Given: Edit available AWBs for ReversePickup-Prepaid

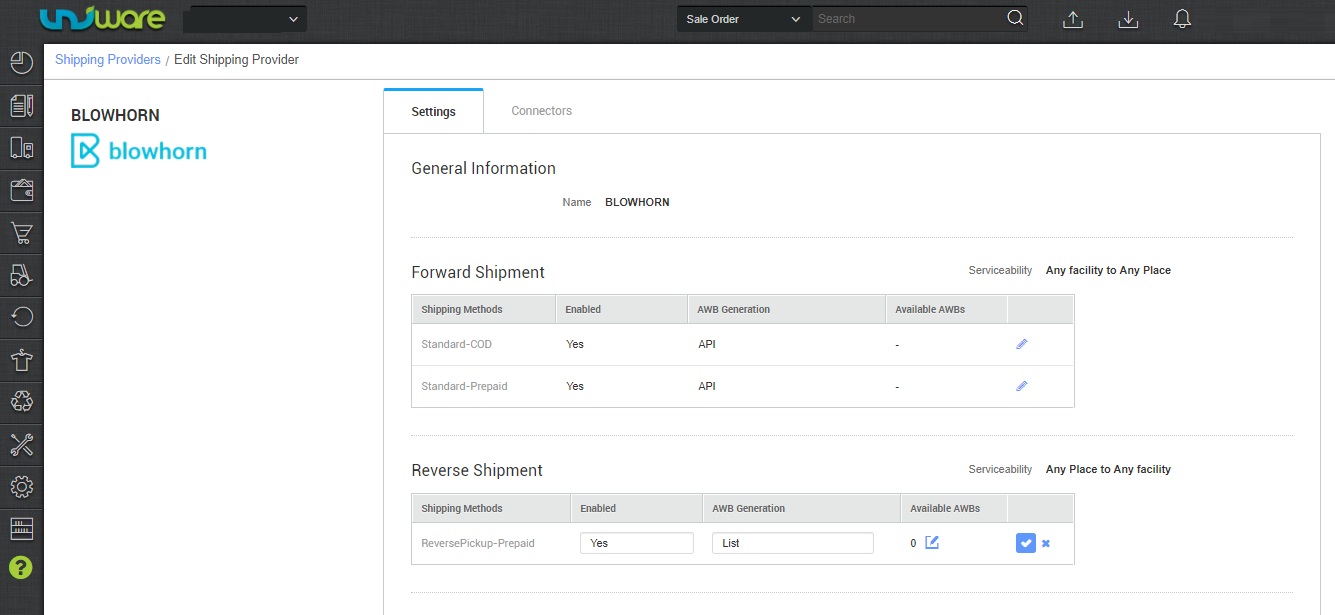Looking at the screenshot, I should point(932,543).
